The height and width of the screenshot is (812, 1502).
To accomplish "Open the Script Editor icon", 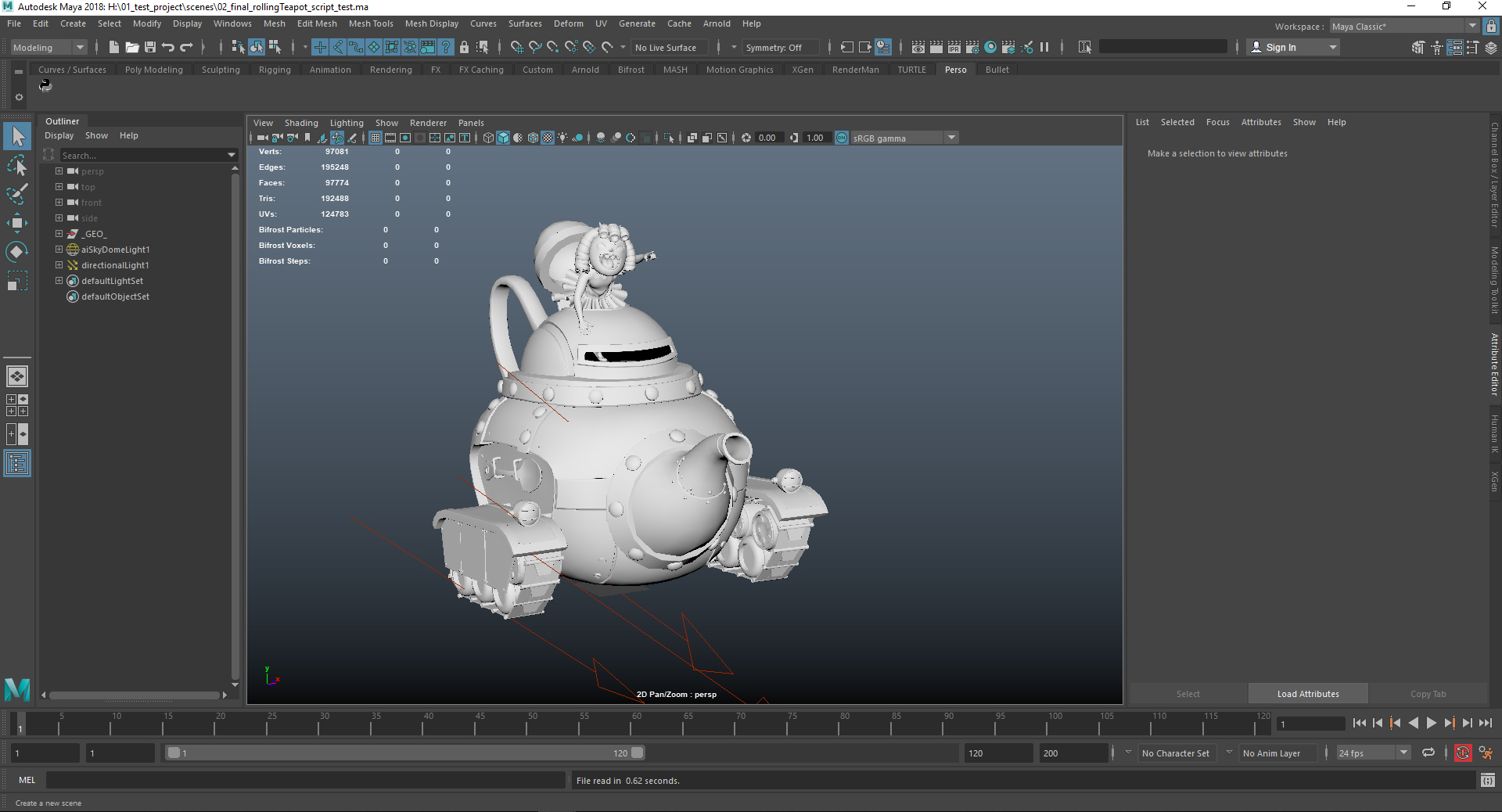I will (x=1487, y=780).
